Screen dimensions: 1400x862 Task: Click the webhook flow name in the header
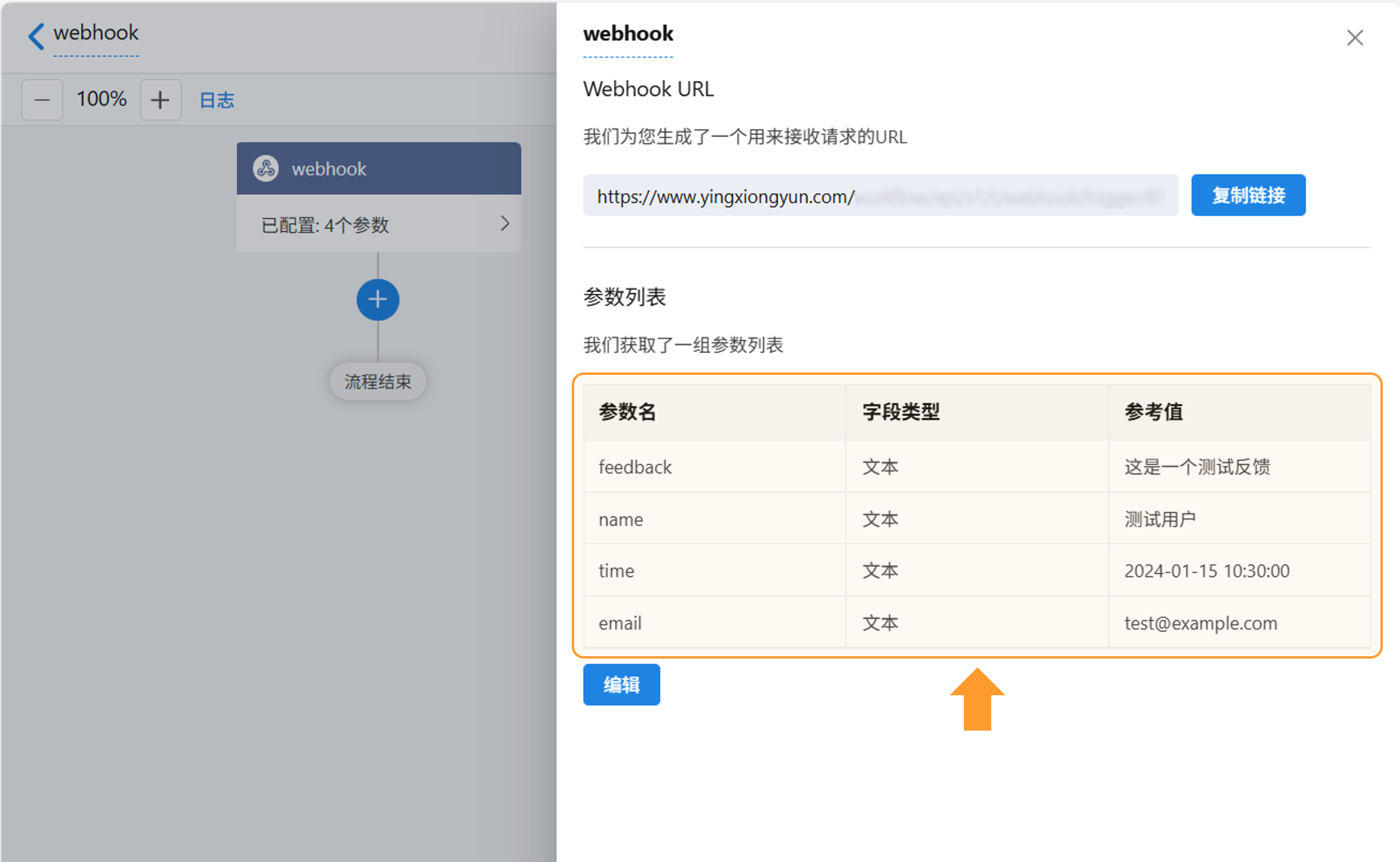(96, 33)
